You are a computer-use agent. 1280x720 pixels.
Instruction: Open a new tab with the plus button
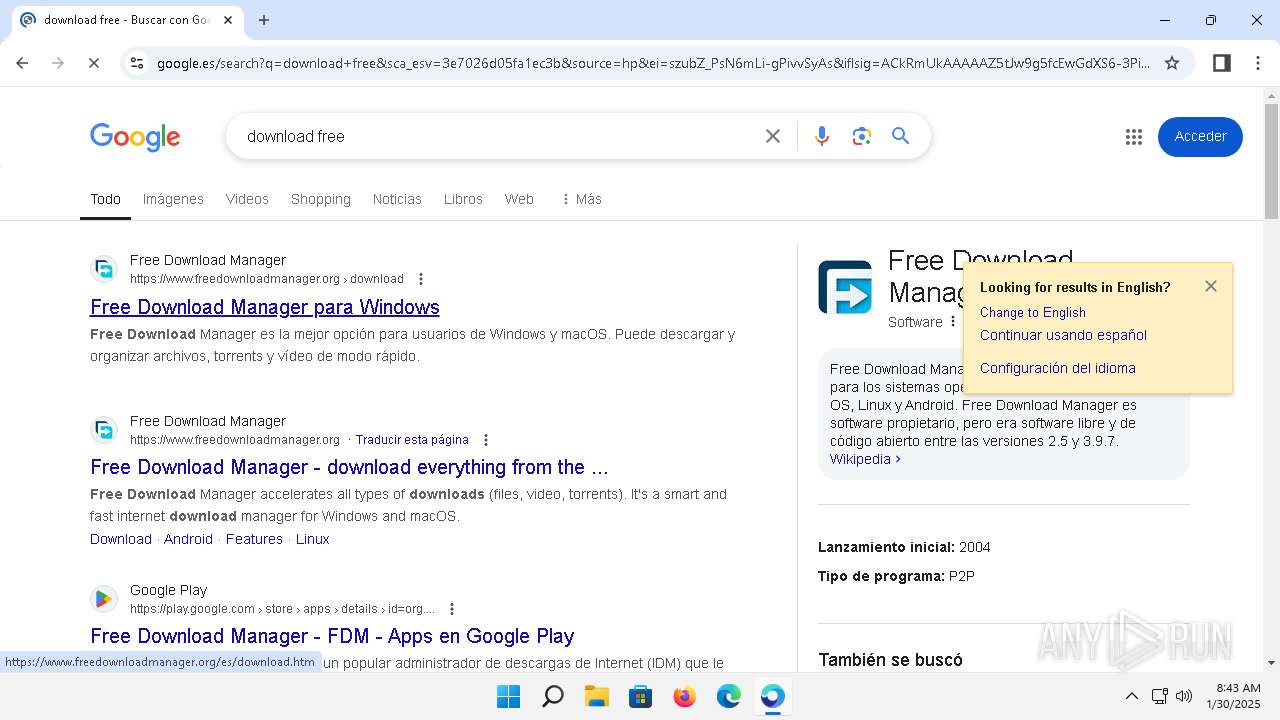264,20
